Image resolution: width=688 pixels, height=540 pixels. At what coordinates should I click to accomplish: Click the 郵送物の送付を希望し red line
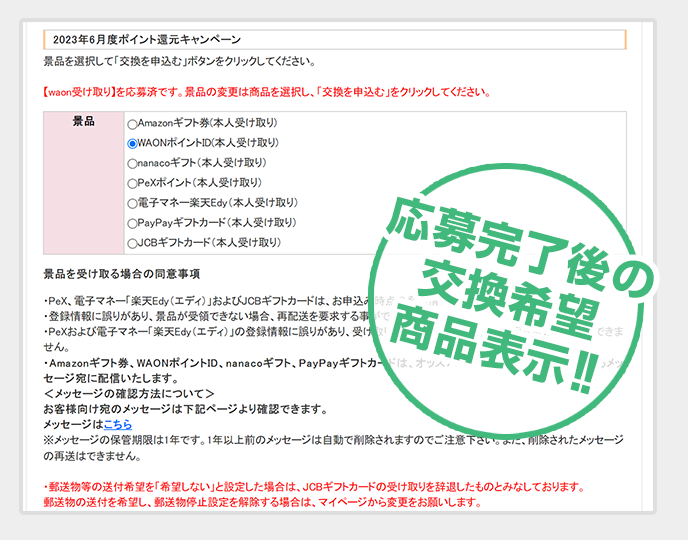(262, 503)
